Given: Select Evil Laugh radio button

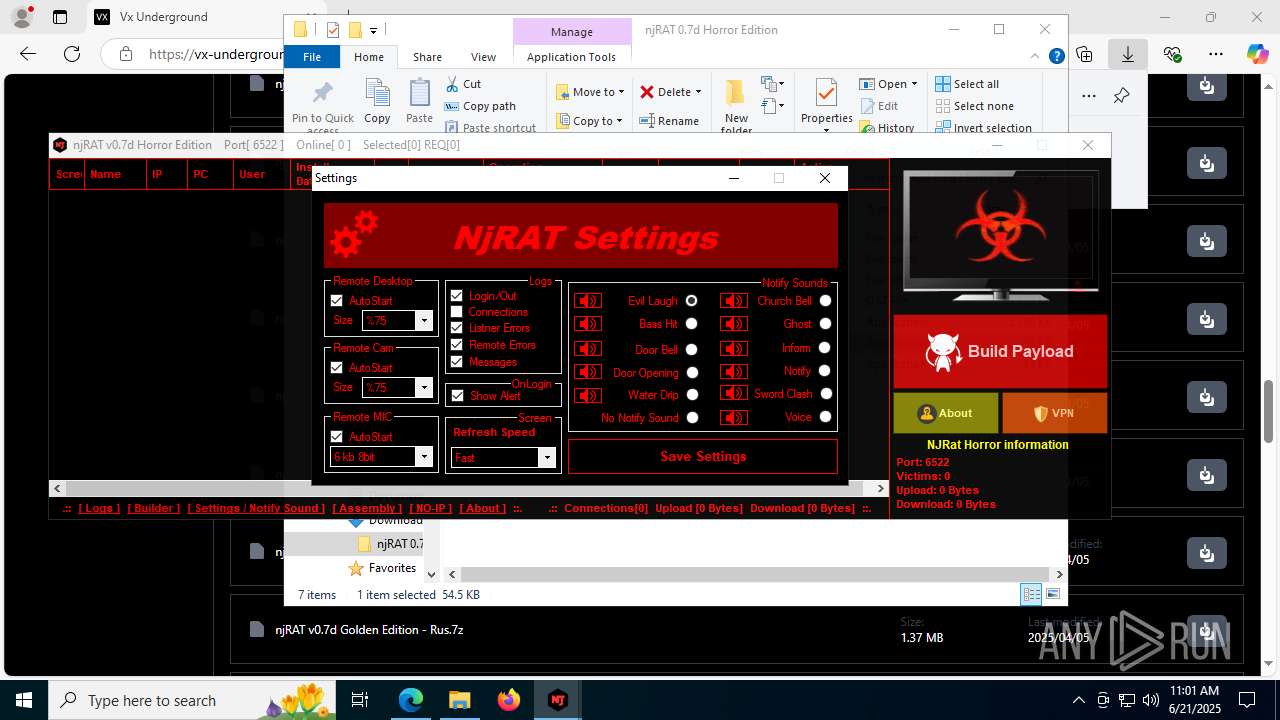Looking at the screenshot, I should [691, 300].
